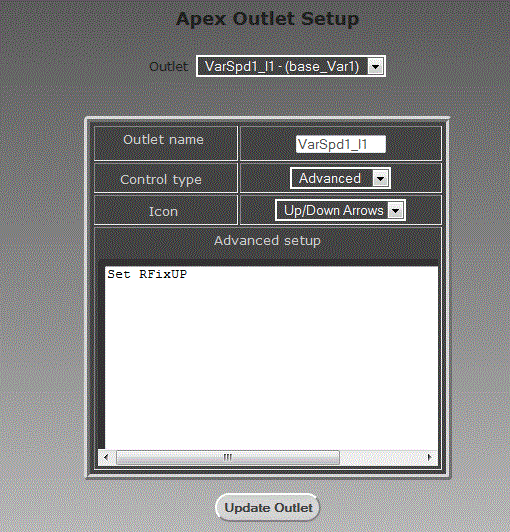Image resolution: width=510 pixels, height=532 pixels.
Task: Open the Outlet selector dropdown arrow
Action: (376, 66)
